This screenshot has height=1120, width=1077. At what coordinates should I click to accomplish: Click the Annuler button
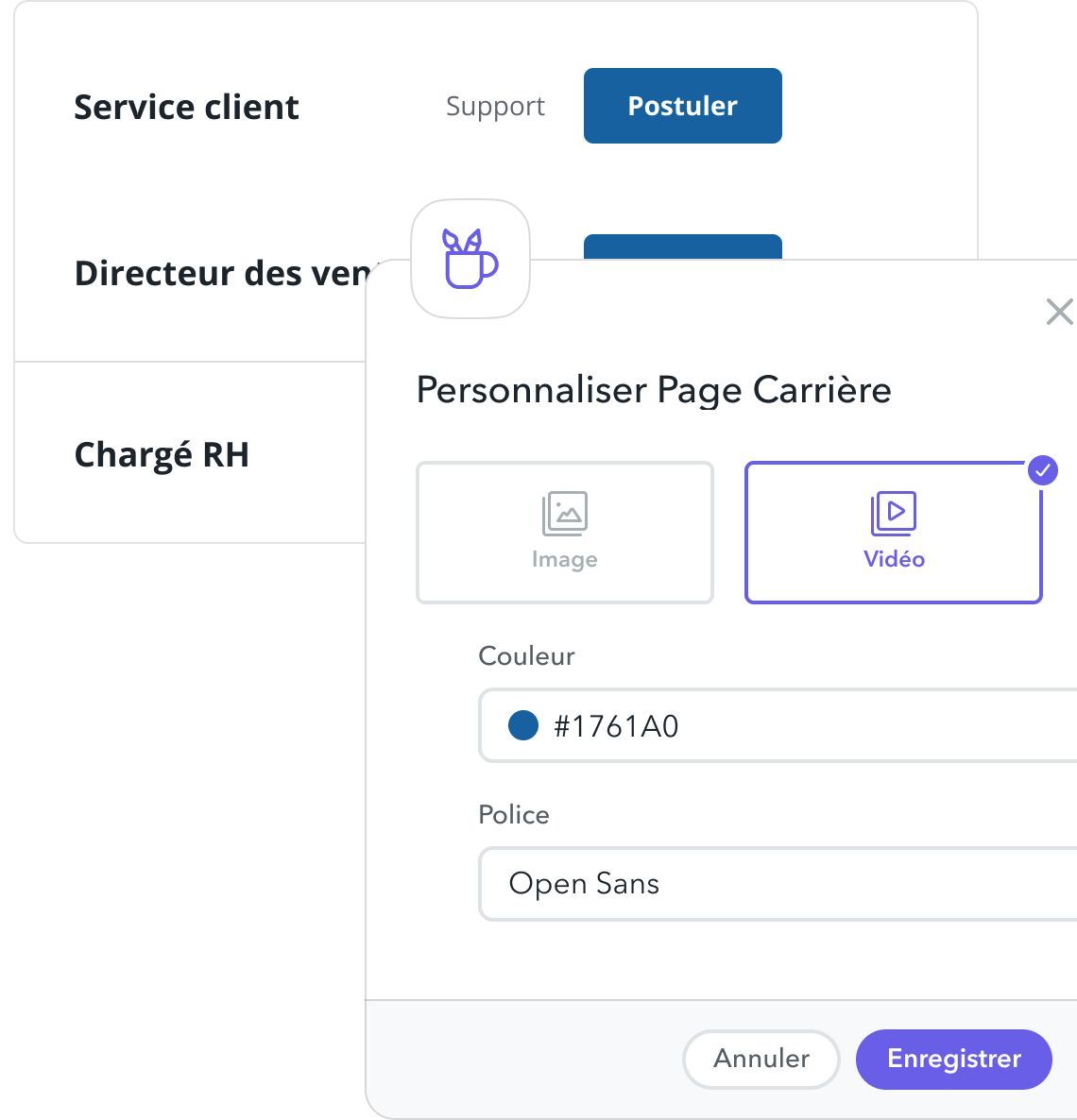(761, 1059)
